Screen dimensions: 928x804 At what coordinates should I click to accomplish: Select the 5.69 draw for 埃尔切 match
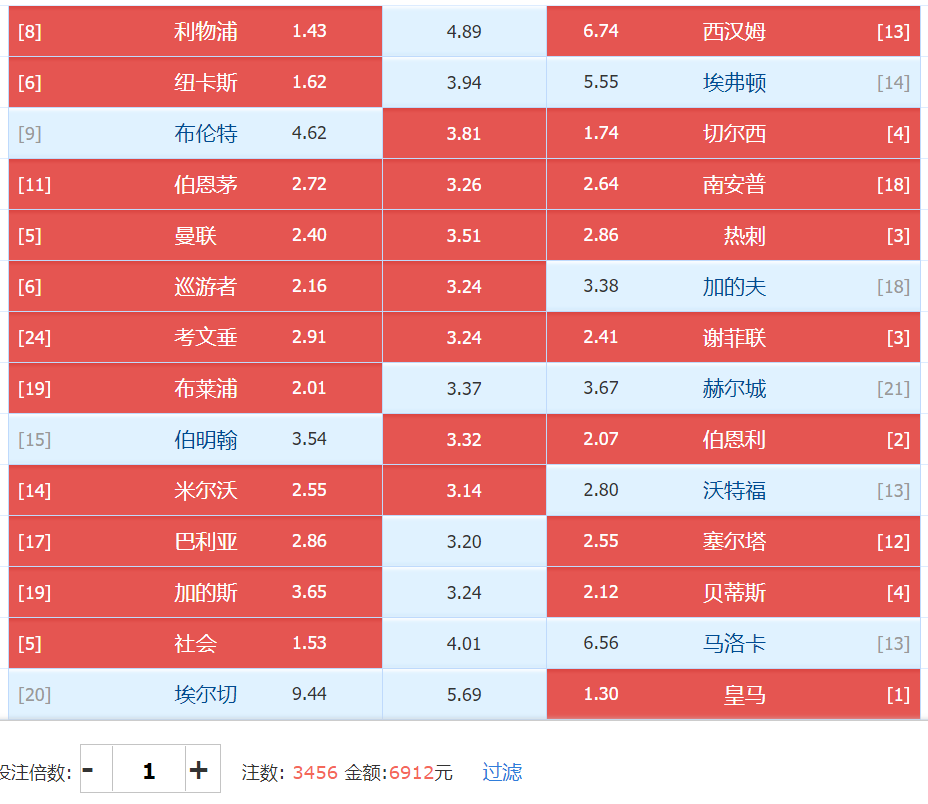[x=464, y=694]
